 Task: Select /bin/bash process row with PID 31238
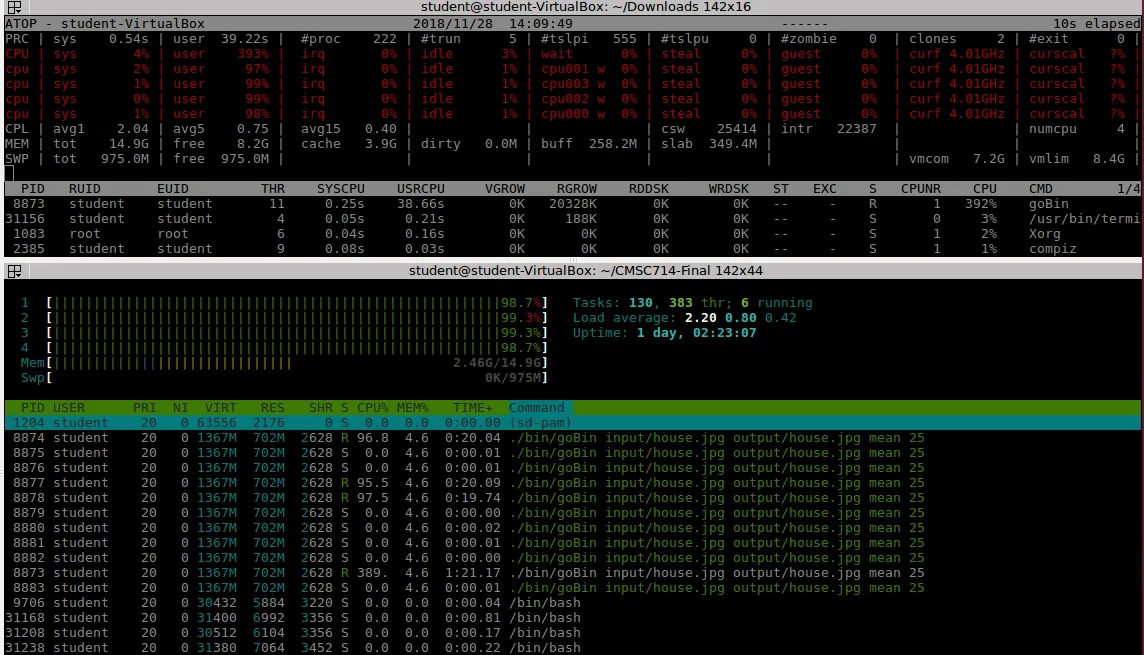573,648
